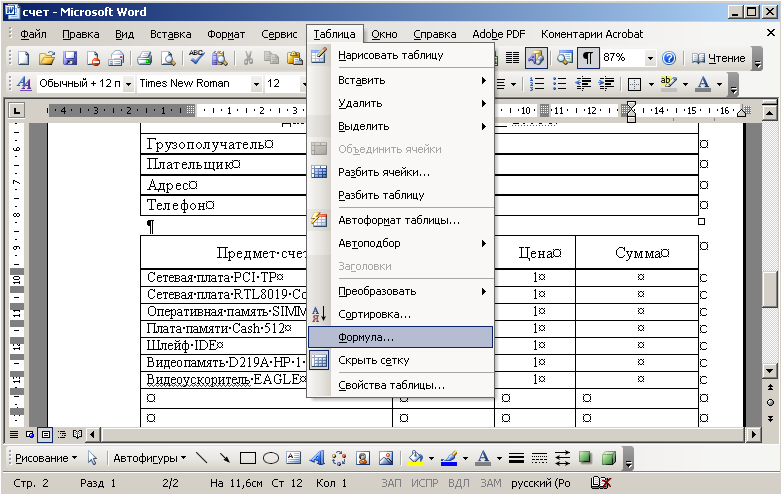Select the Line tool in Drawing toolbar
Viewport: 781px width, 494px height.
202,458
